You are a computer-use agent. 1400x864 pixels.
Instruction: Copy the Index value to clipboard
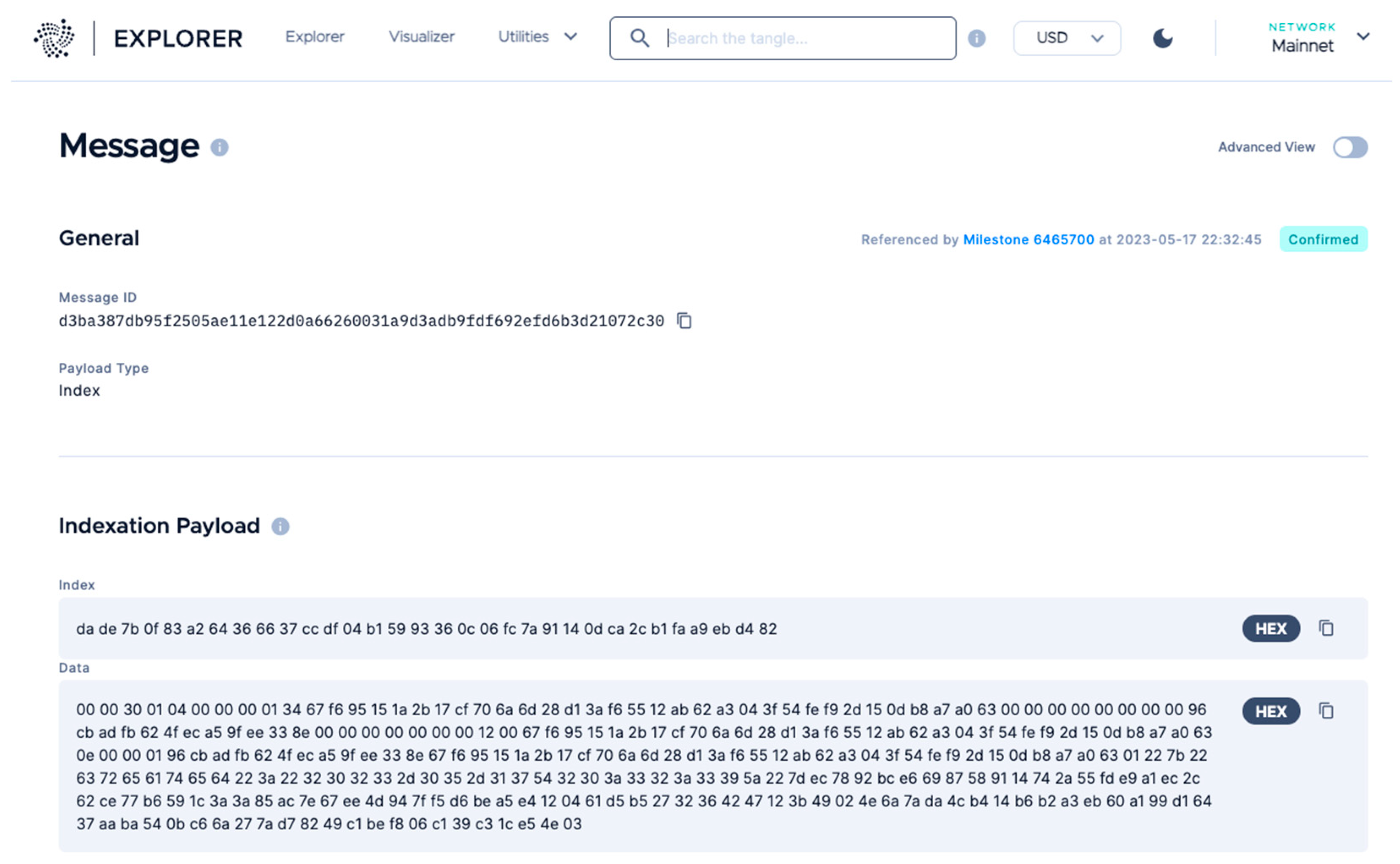pyautogui.click(x=1326, y=629)
